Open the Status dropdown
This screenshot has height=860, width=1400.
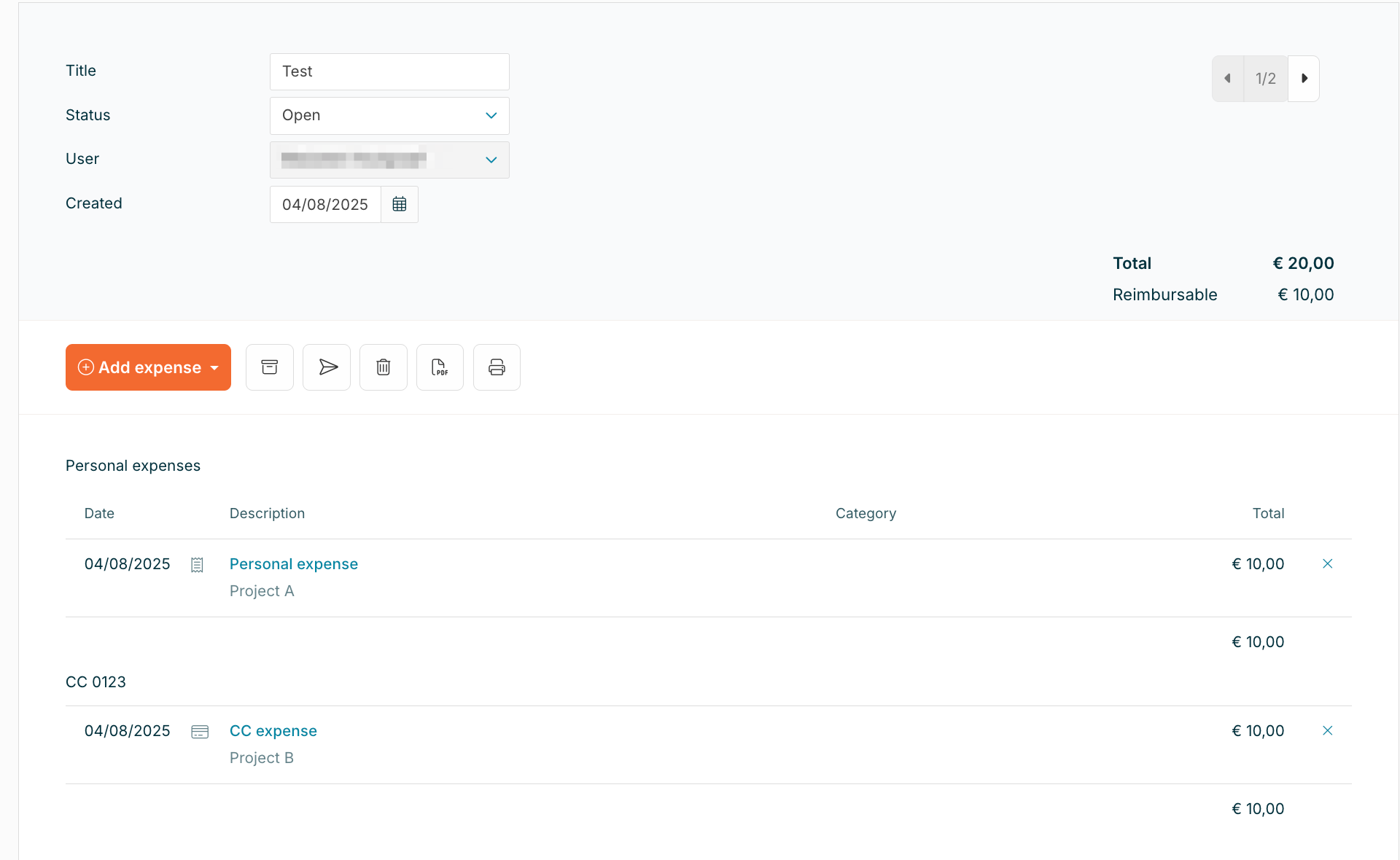(x=389, y=116)
